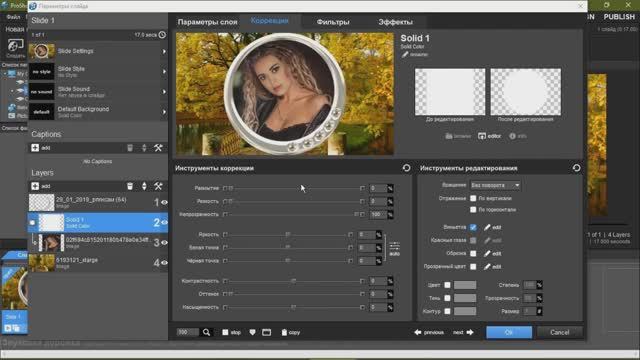Screen dimensions: 640x360
Task: Enable the crop (Обрезка) checkbox
Action: coord(473,253)
